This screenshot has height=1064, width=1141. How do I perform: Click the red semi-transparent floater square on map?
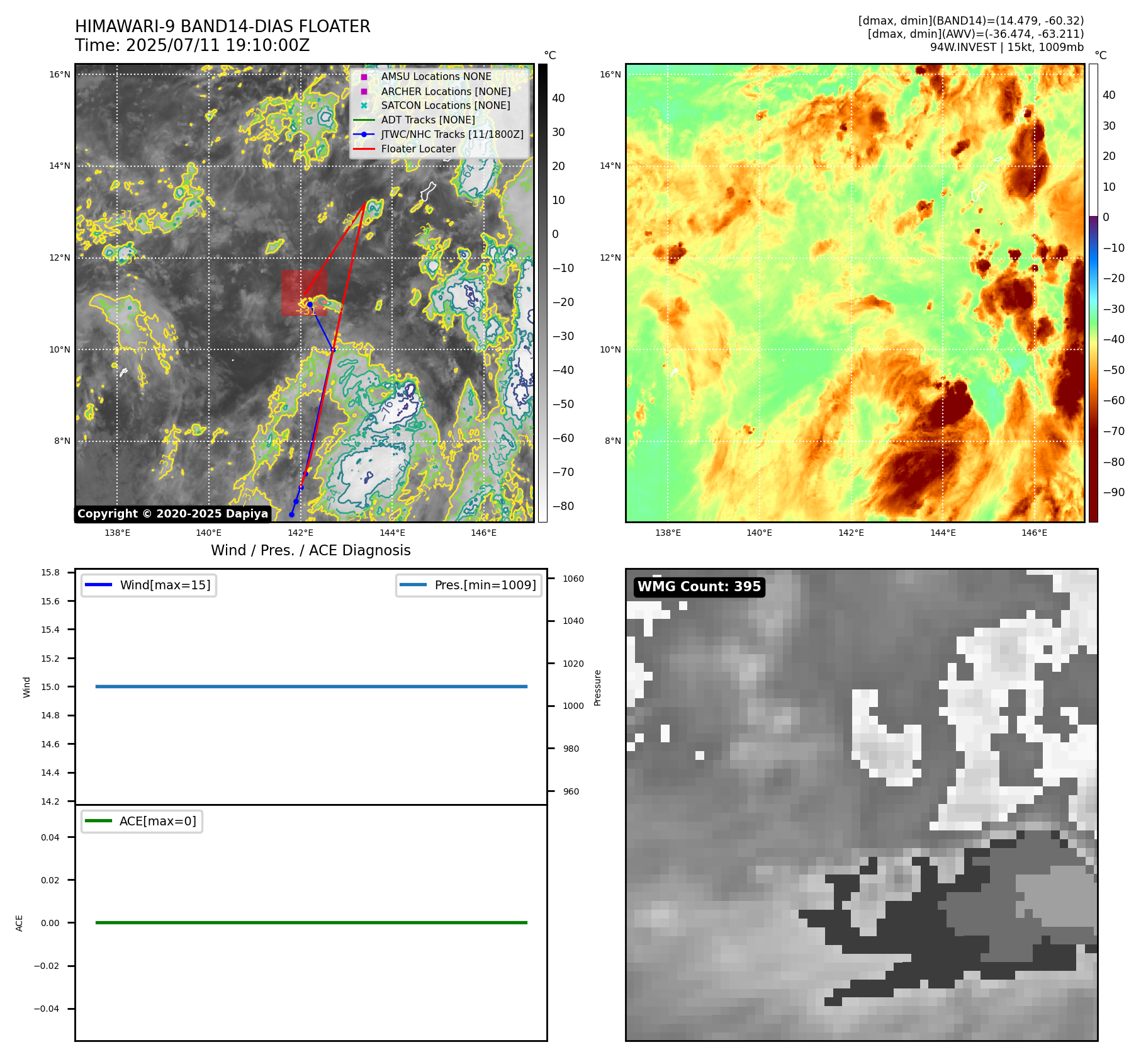coord(304,293)
